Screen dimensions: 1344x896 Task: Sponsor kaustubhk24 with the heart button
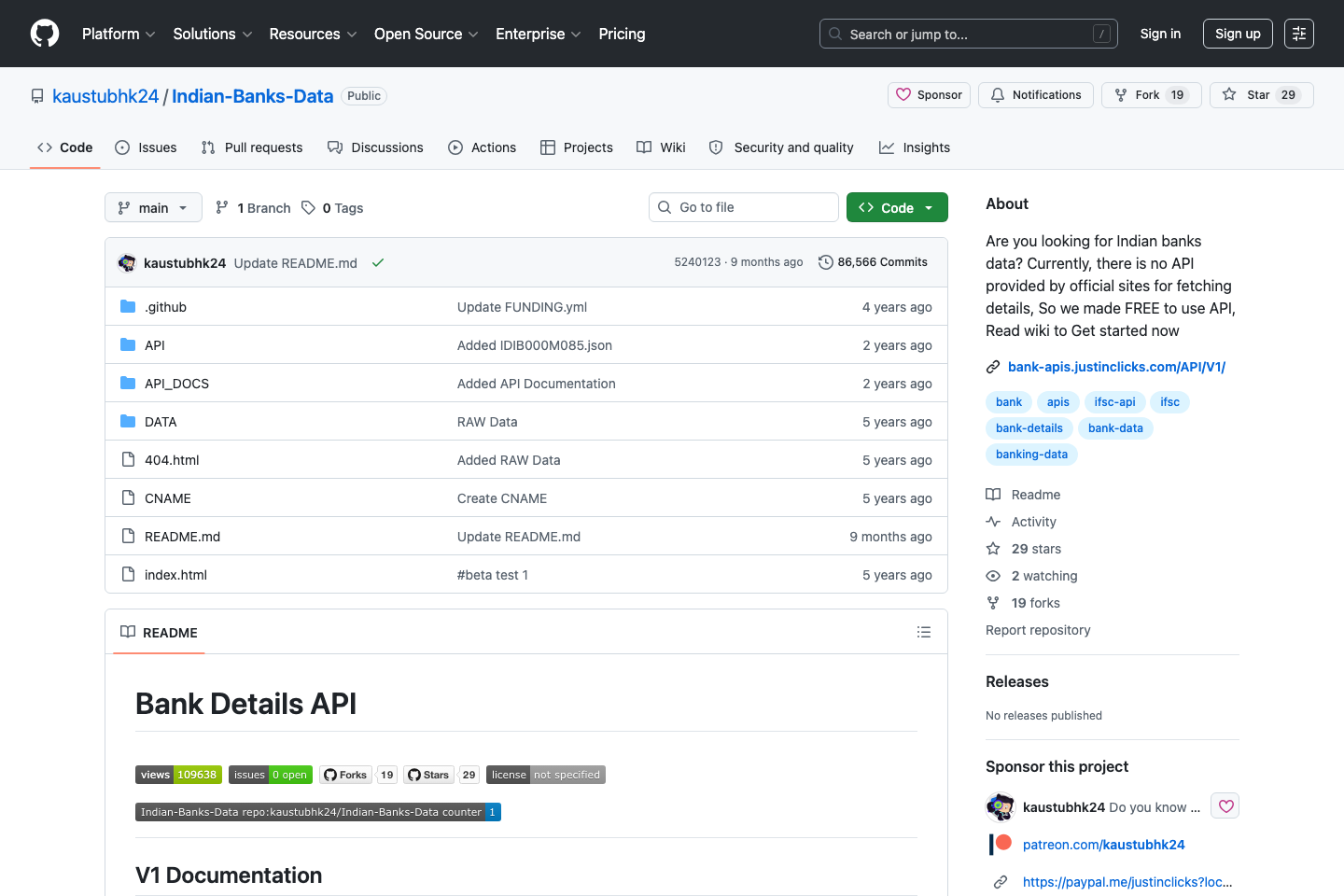click(x=1225, y=805)
